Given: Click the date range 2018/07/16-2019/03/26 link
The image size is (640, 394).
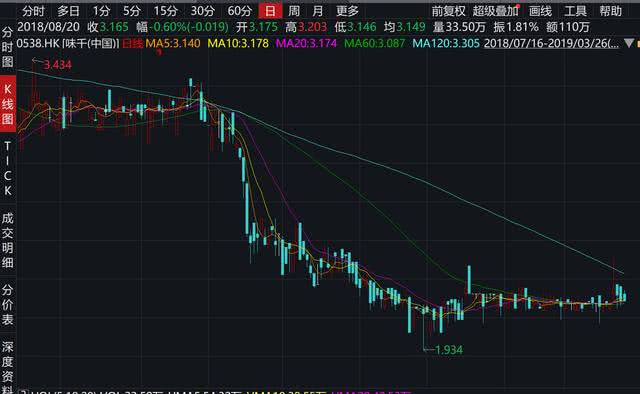Looking at the screenshot, I should [551, 43].
